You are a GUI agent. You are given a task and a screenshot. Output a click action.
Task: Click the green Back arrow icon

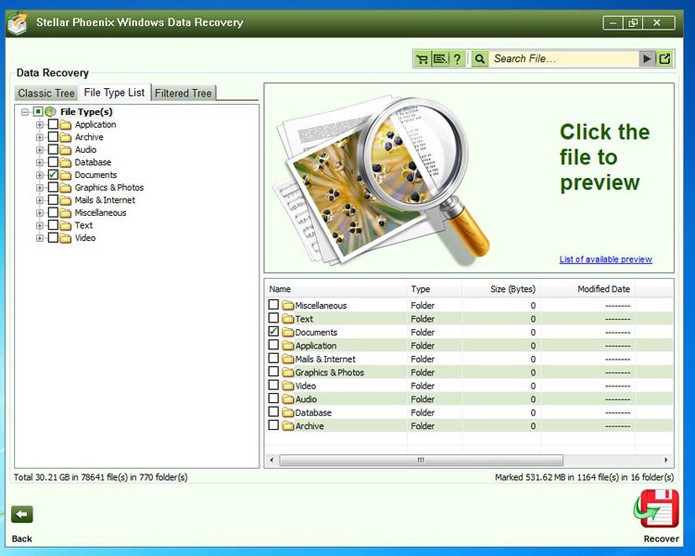point(22,515)
